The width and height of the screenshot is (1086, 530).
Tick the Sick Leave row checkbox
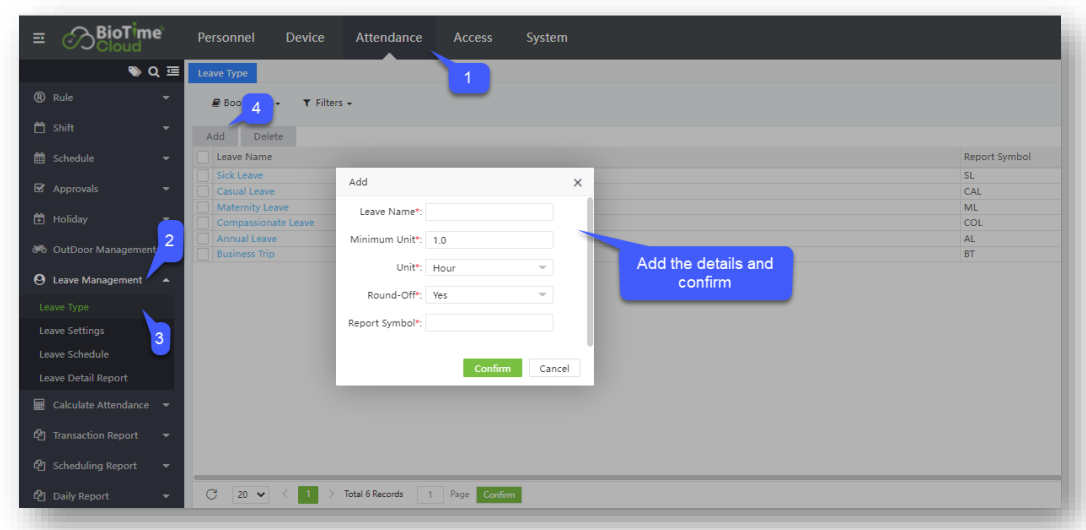203,176
